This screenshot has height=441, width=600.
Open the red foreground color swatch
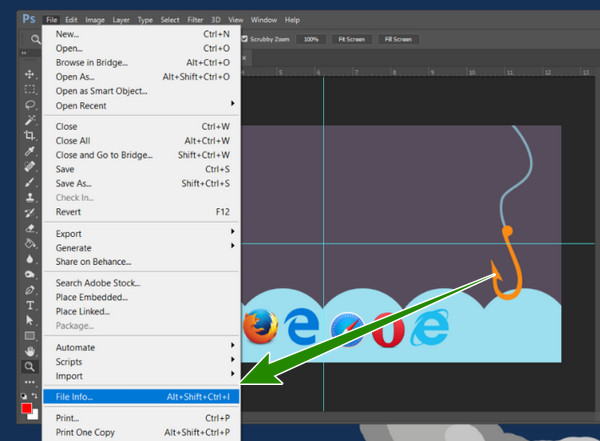26,408
